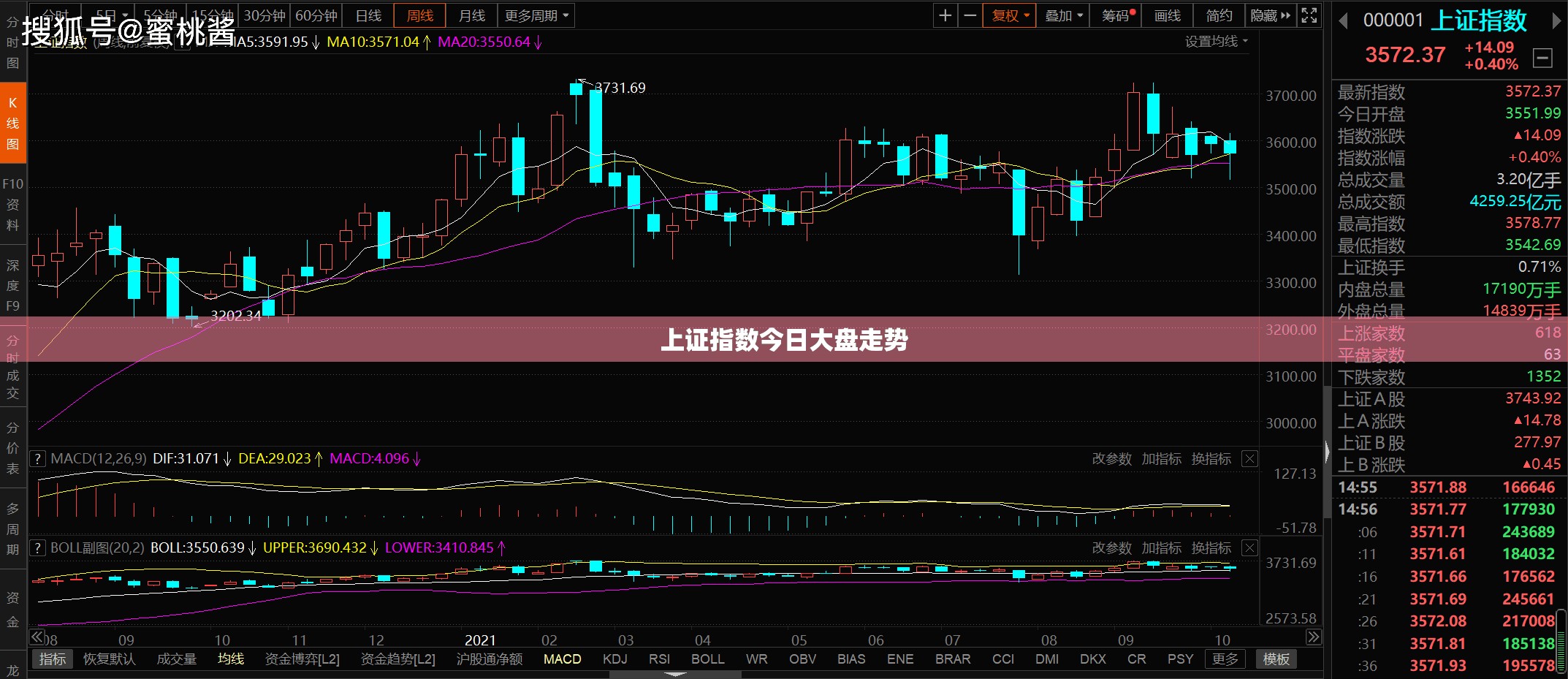Image resolution: width=1568 pixels, height=679 pixels.
Task: Select the BOLL indicator tab
Action: [x=708, y=659]
